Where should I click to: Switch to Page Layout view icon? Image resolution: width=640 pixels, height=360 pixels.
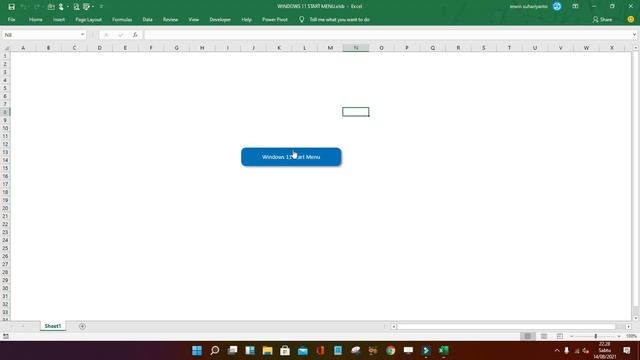point(544,336)
